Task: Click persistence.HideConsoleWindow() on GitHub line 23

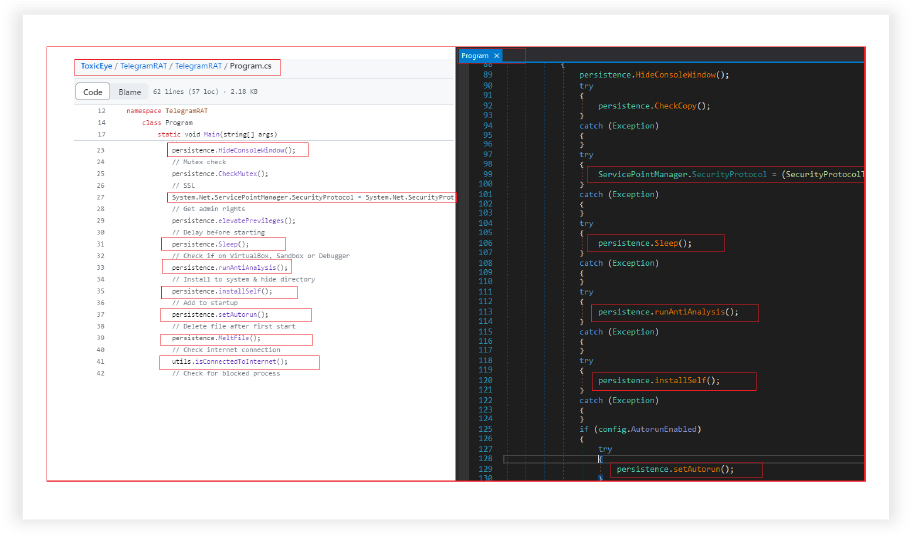Action: pos(234,150)
